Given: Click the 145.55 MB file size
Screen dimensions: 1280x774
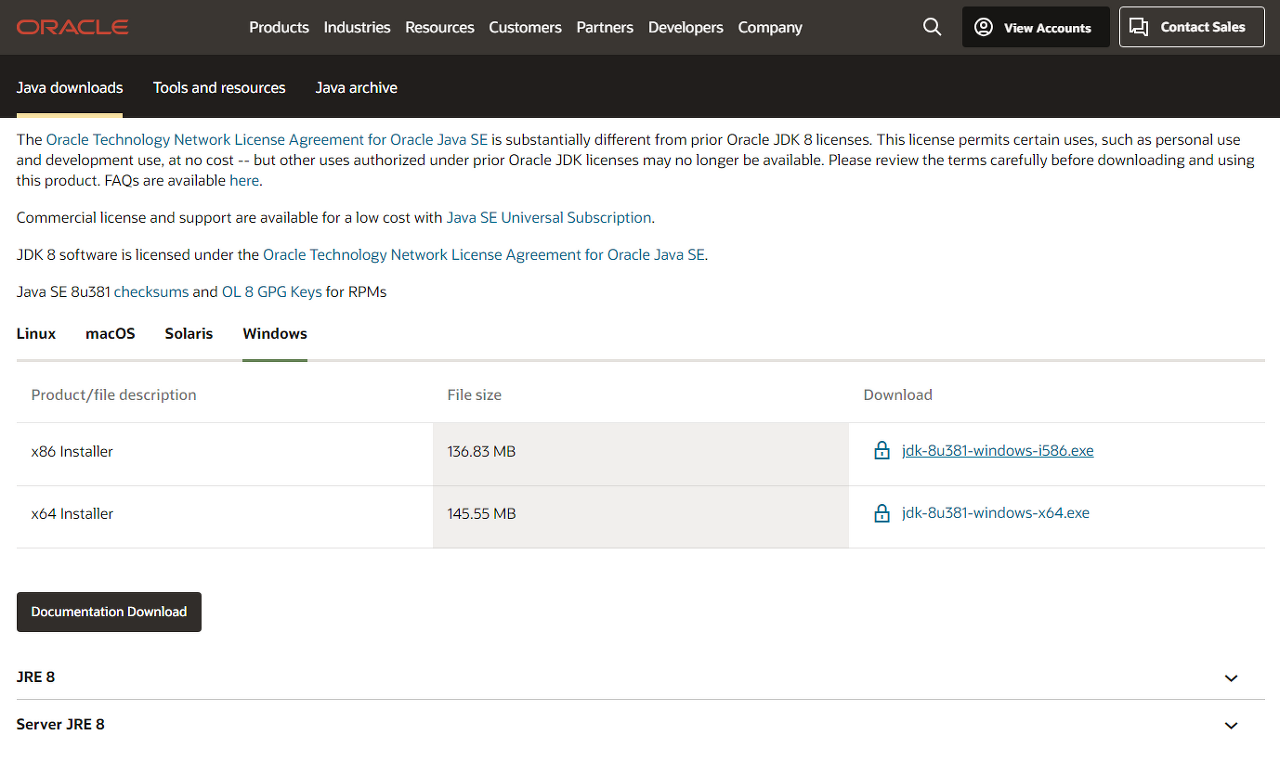Looking at the screenshot, I should [x=482, y=514].
